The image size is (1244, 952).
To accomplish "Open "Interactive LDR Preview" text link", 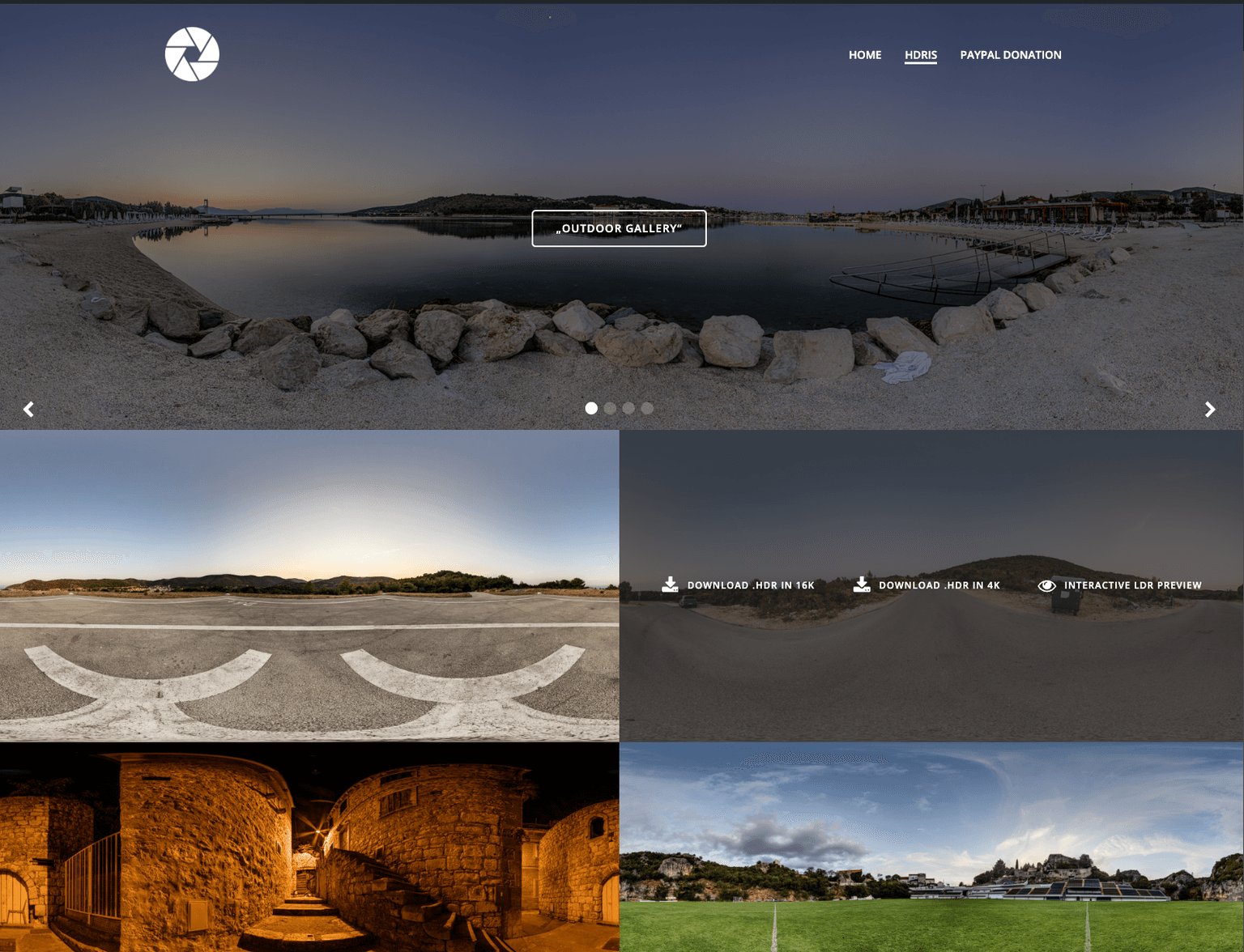I will click(1132, 585).
